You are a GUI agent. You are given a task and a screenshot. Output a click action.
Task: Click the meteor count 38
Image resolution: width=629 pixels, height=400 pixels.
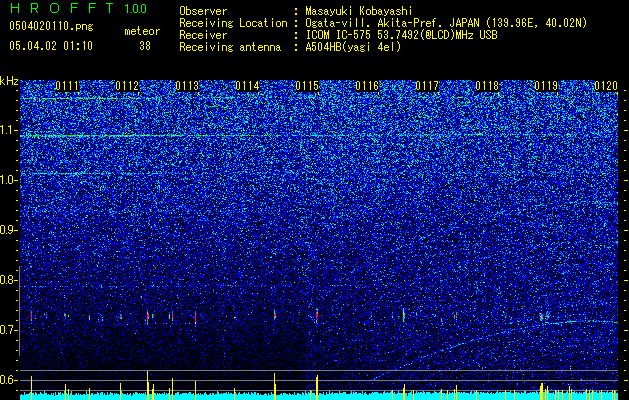[x=145, y=46]
